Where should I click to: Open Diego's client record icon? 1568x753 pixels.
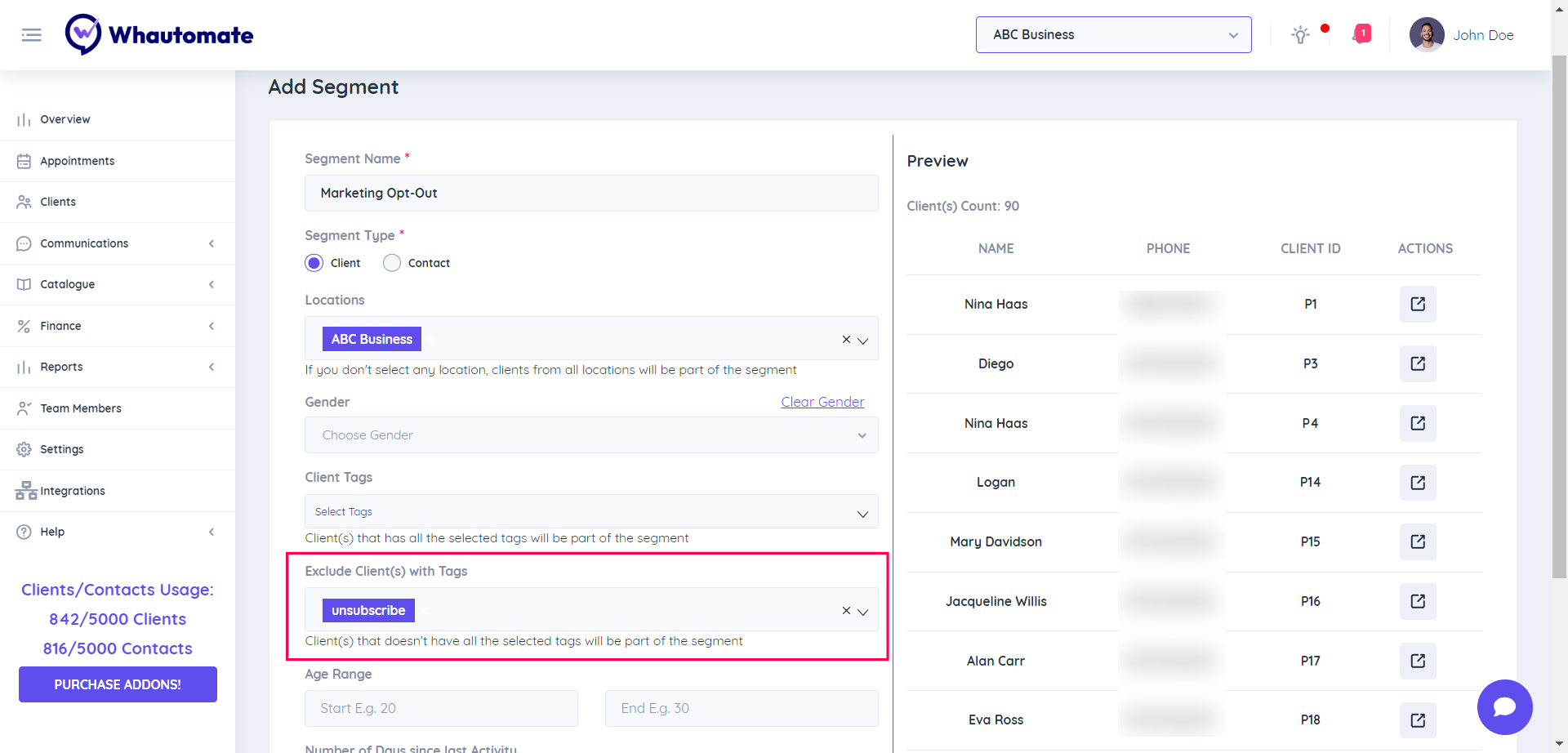point(1418,363)
